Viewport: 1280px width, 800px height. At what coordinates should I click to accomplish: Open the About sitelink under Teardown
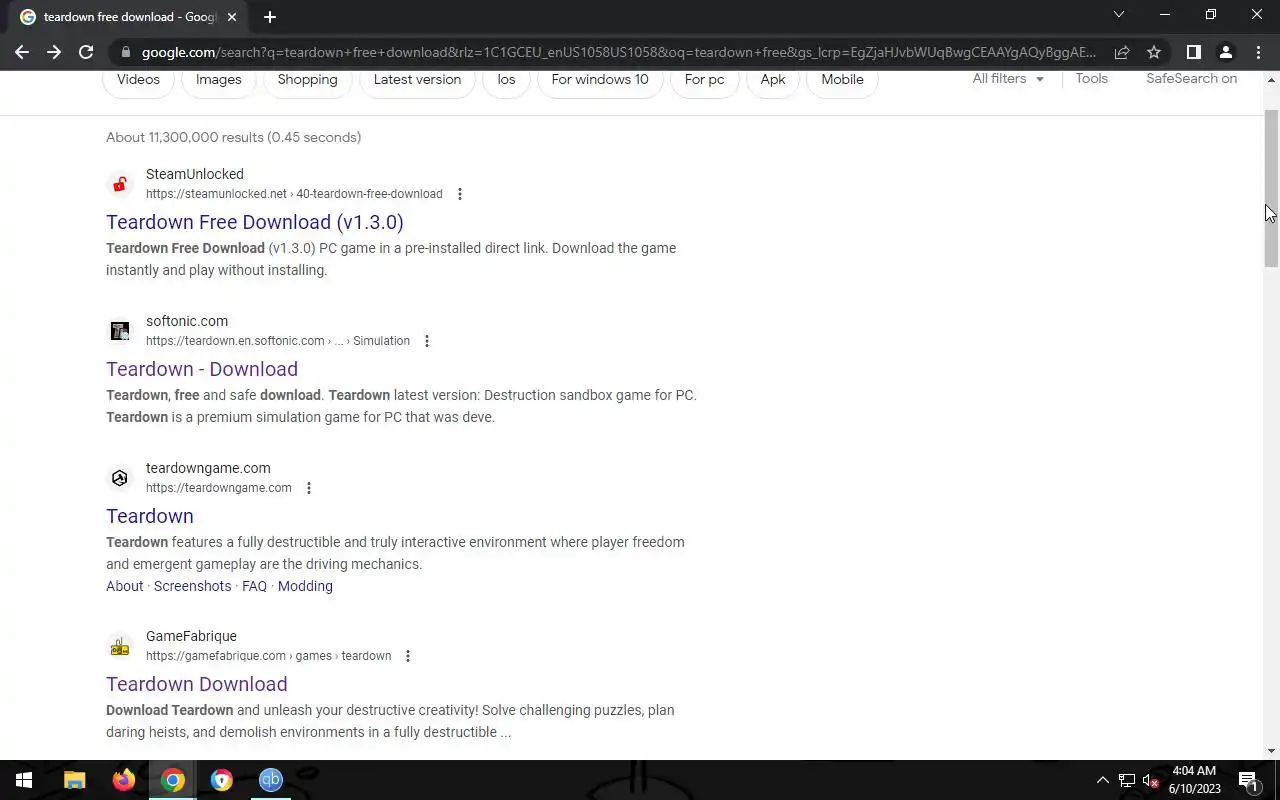coord(125,586)
